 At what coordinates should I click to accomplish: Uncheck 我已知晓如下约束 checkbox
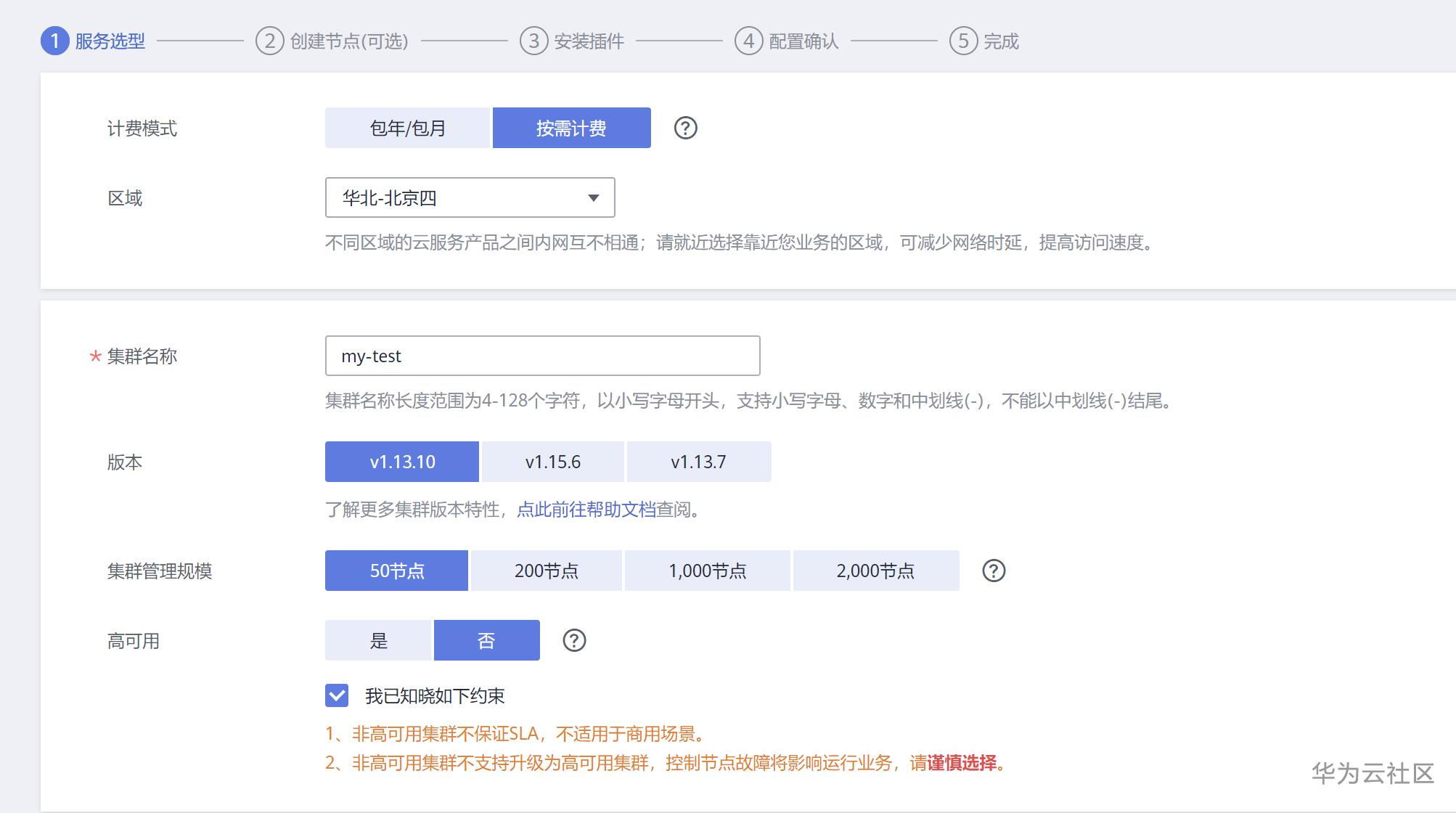(x=337, y=695)
